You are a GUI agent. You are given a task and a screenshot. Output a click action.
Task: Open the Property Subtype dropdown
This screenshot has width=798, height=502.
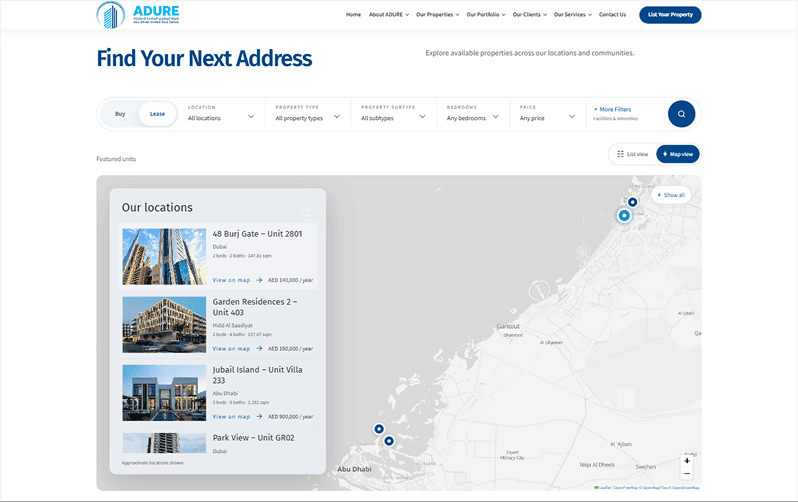click(393, 114)
